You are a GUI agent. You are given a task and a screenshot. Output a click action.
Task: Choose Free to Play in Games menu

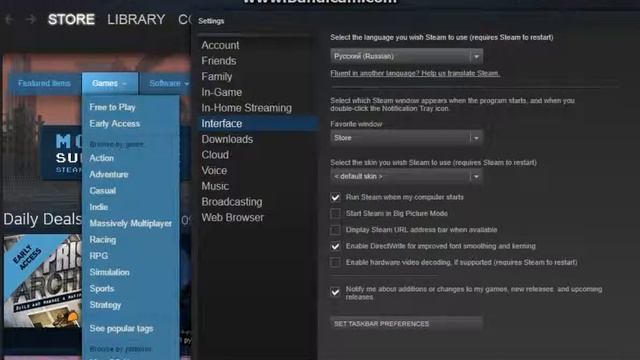(x=112, y=107)
